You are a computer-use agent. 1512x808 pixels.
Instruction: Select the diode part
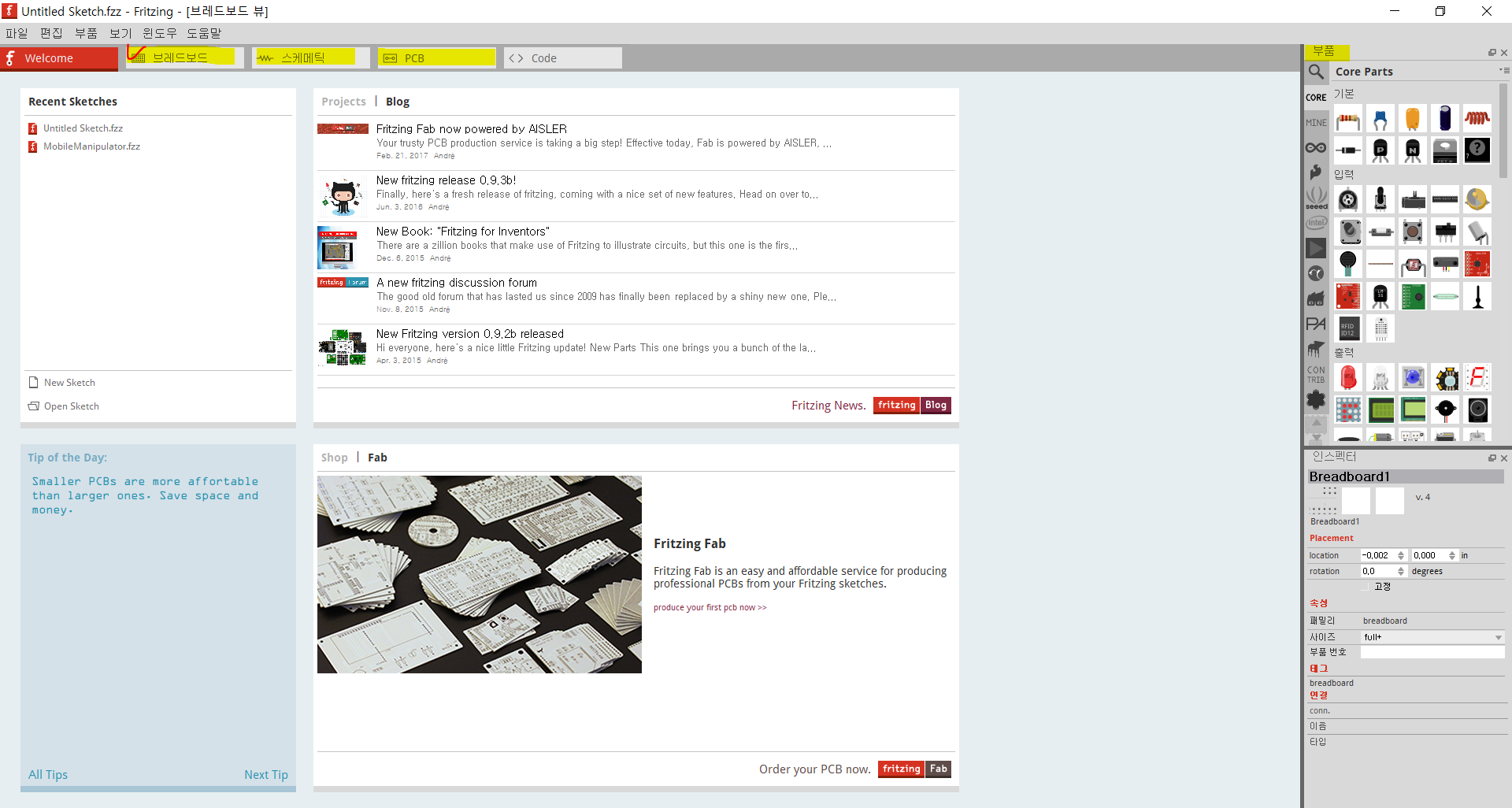pyautogui.click(x=1348, y=150)
